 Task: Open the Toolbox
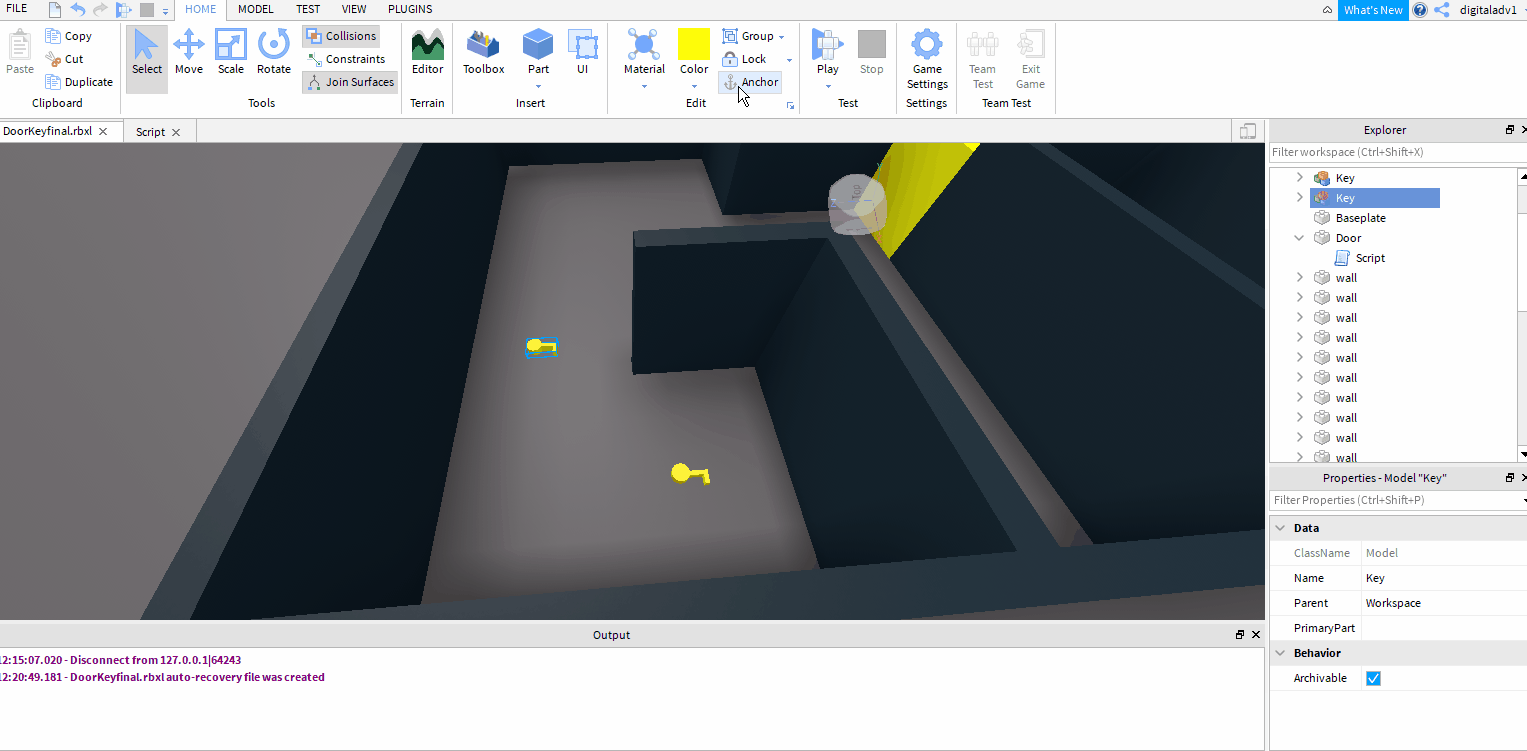click(x=484, y=52)
